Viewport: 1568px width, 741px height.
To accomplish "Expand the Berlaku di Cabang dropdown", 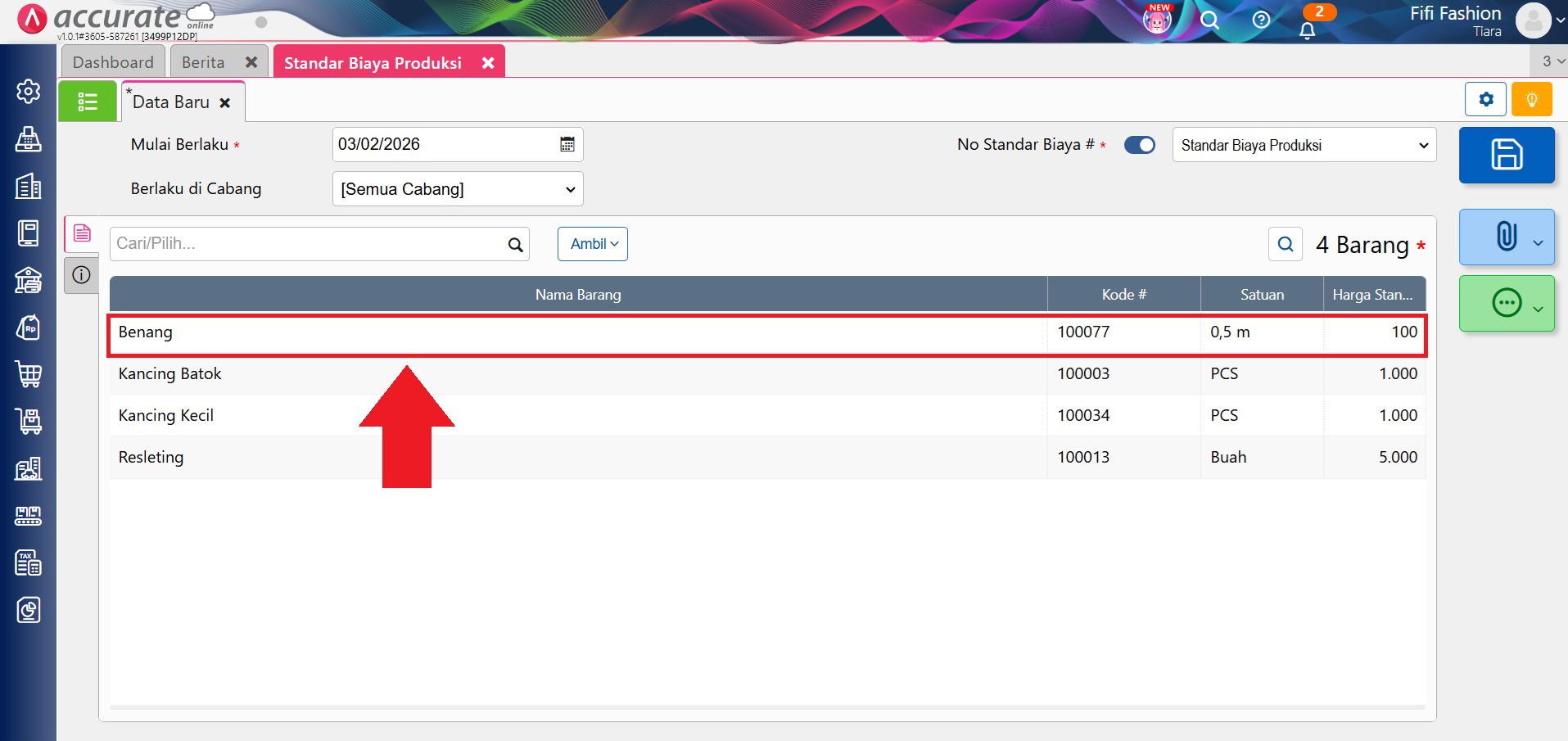I will [457, 189].
